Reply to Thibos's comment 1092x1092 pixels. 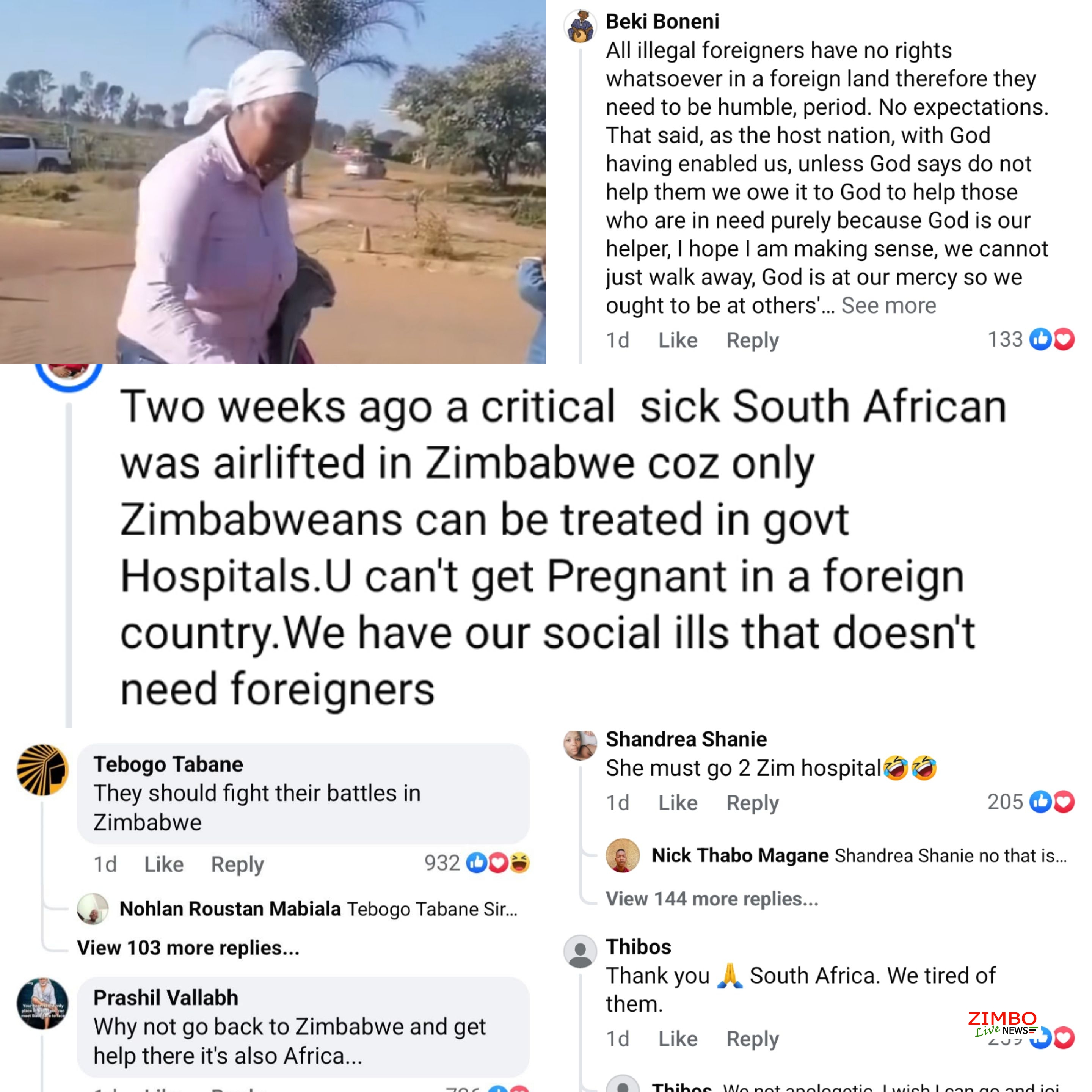(x=752, y=1039)
